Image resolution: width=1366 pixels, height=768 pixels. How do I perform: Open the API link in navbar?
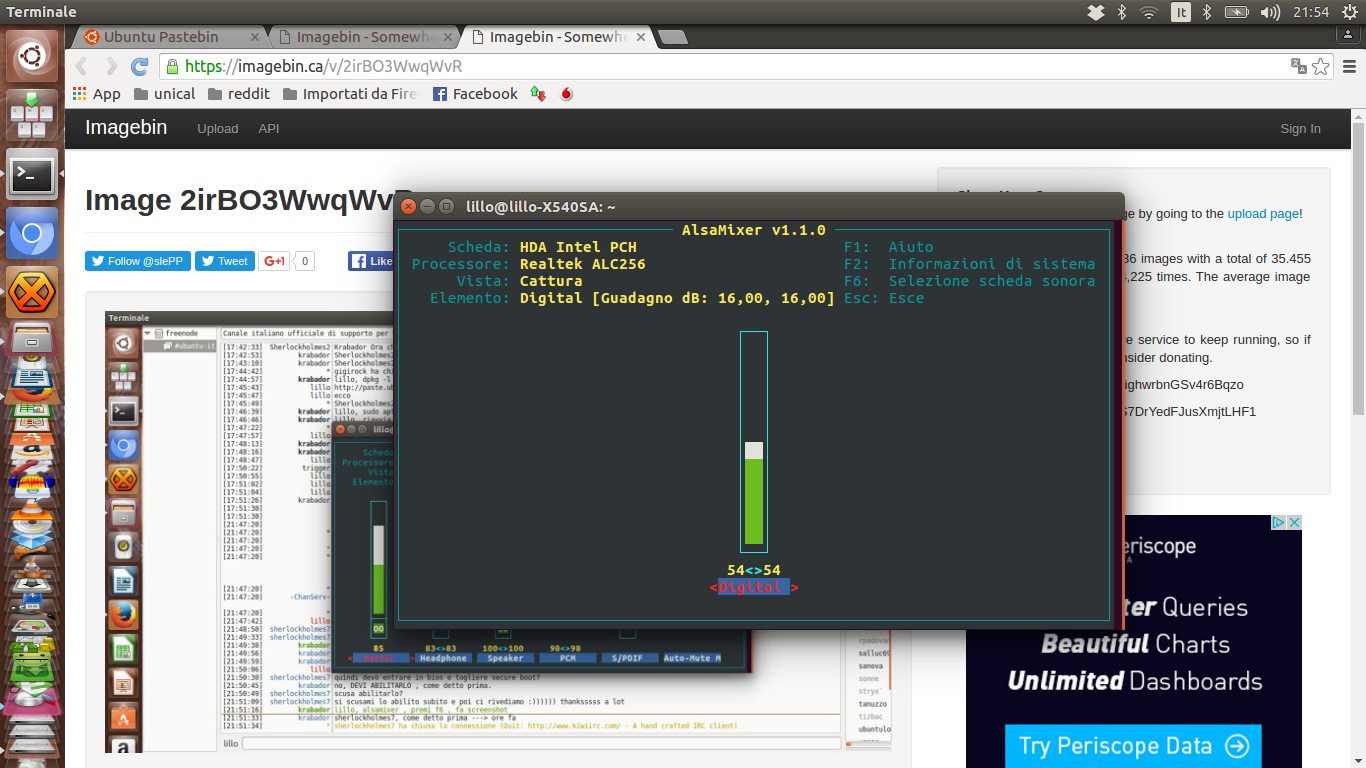click(x=269, y=129)
